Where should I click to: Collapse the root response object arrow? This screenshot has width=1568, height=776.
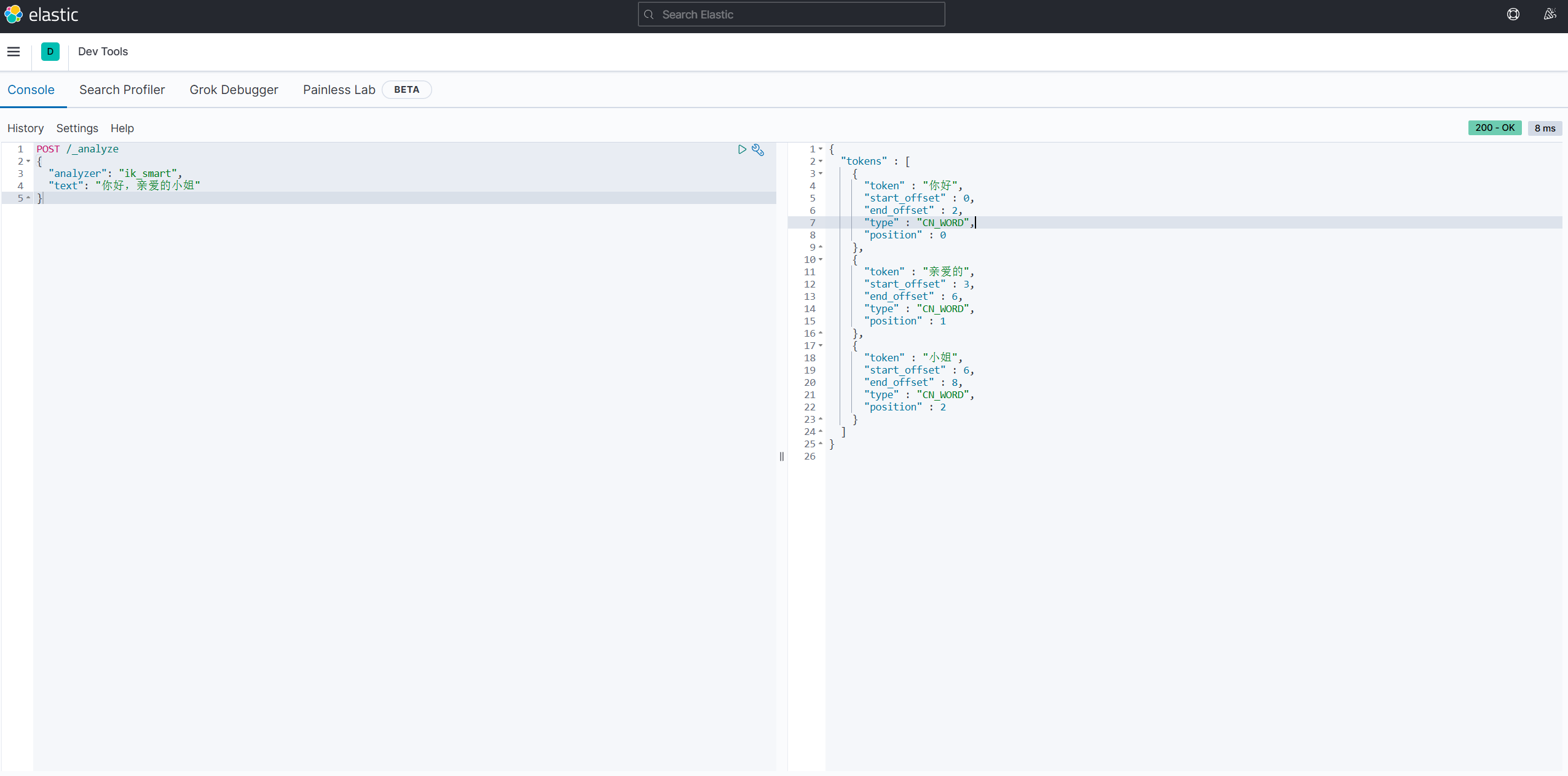[x=821, y=149]
